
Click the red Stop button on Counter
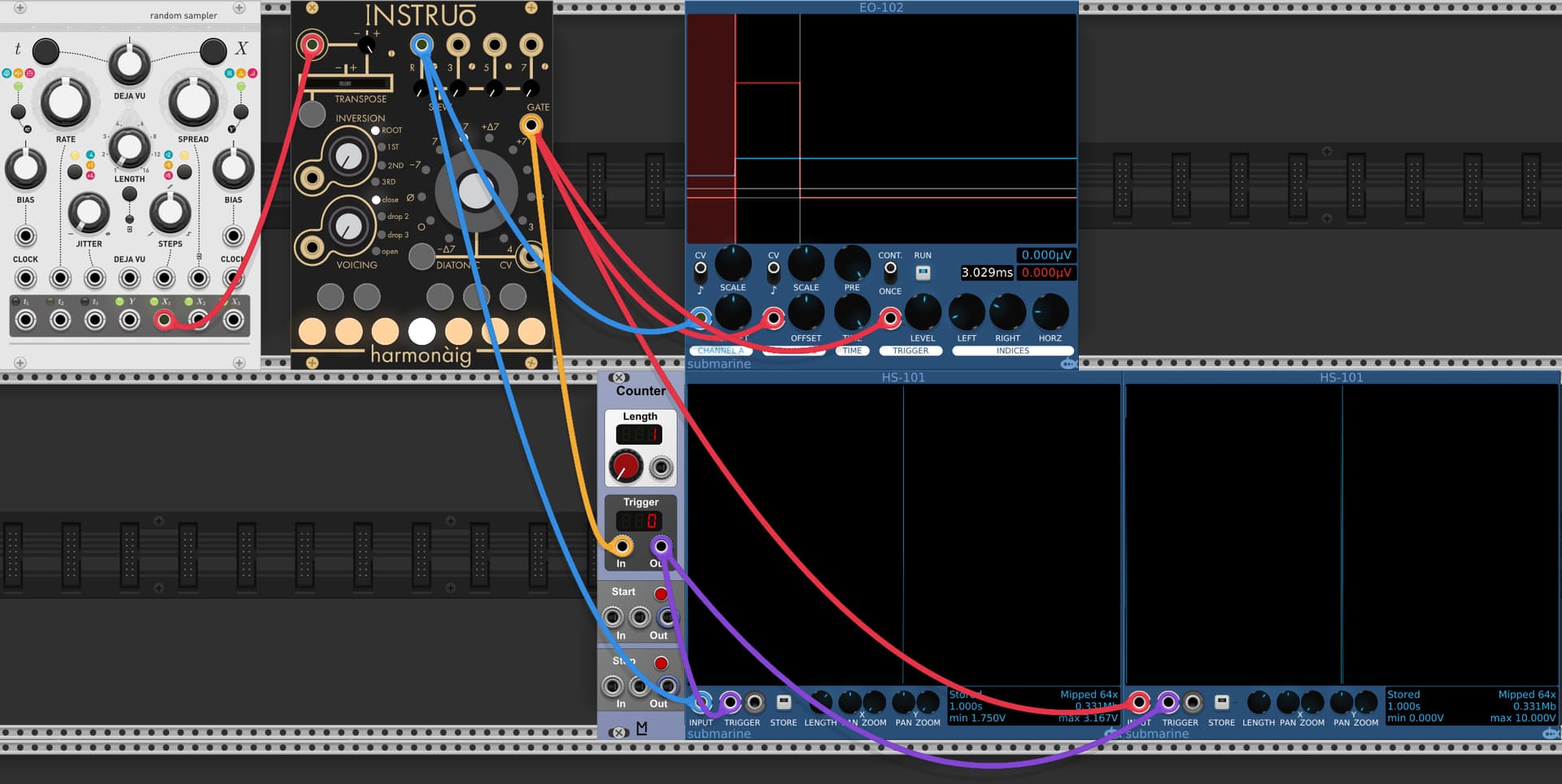click(x=661, y=663)
